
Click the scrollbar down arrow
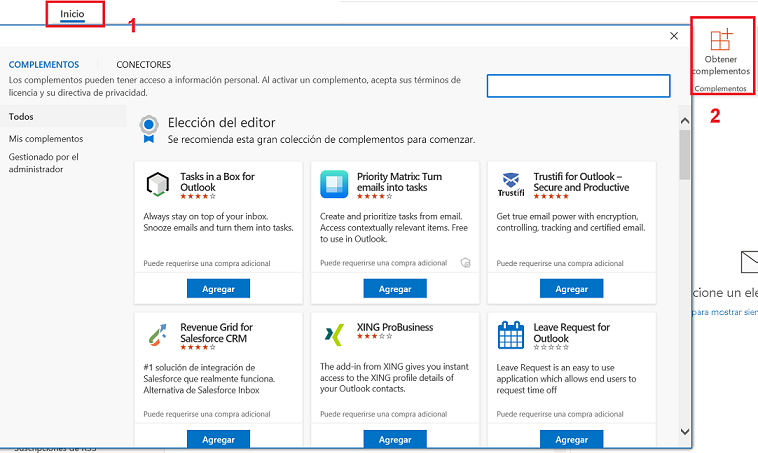(685, 431)
